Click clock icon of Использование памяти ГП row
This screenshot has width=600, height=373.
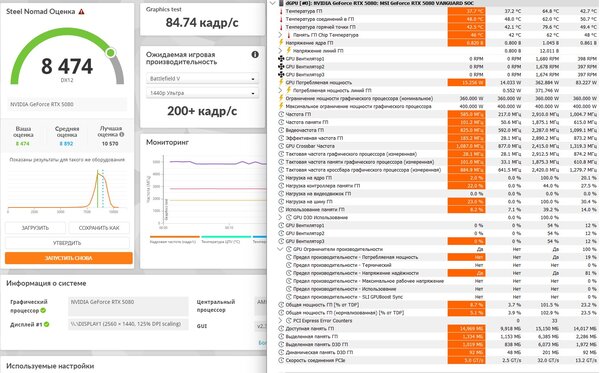tap(281, 209)
